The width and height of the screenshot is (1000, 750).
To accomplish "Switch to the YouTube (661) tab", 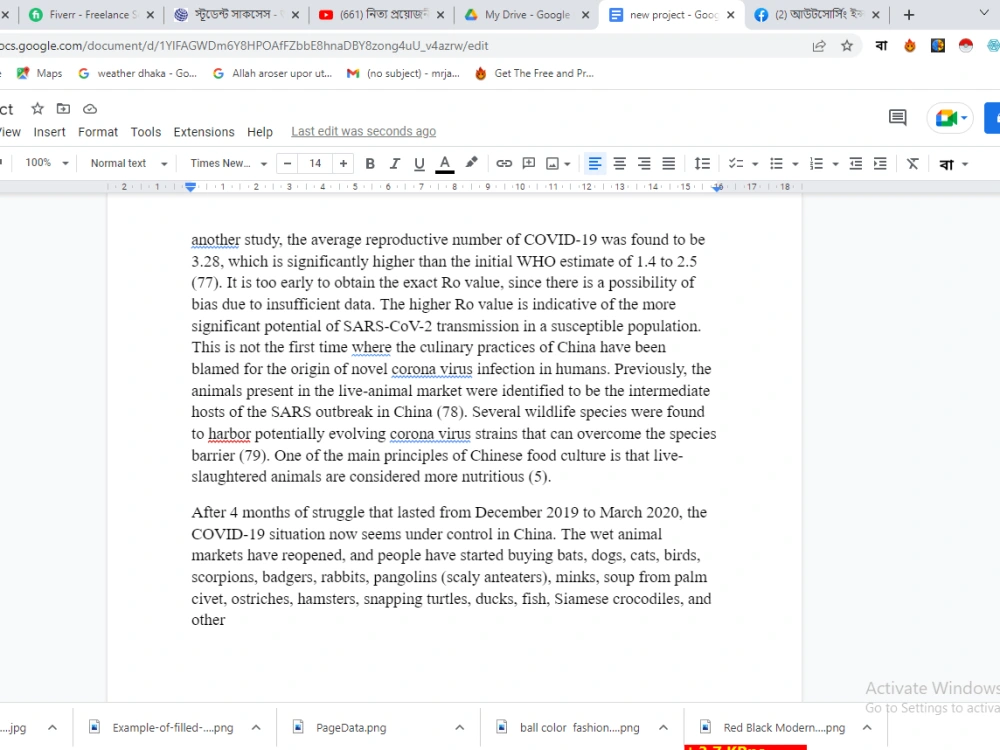I will (x=381, y=15).
